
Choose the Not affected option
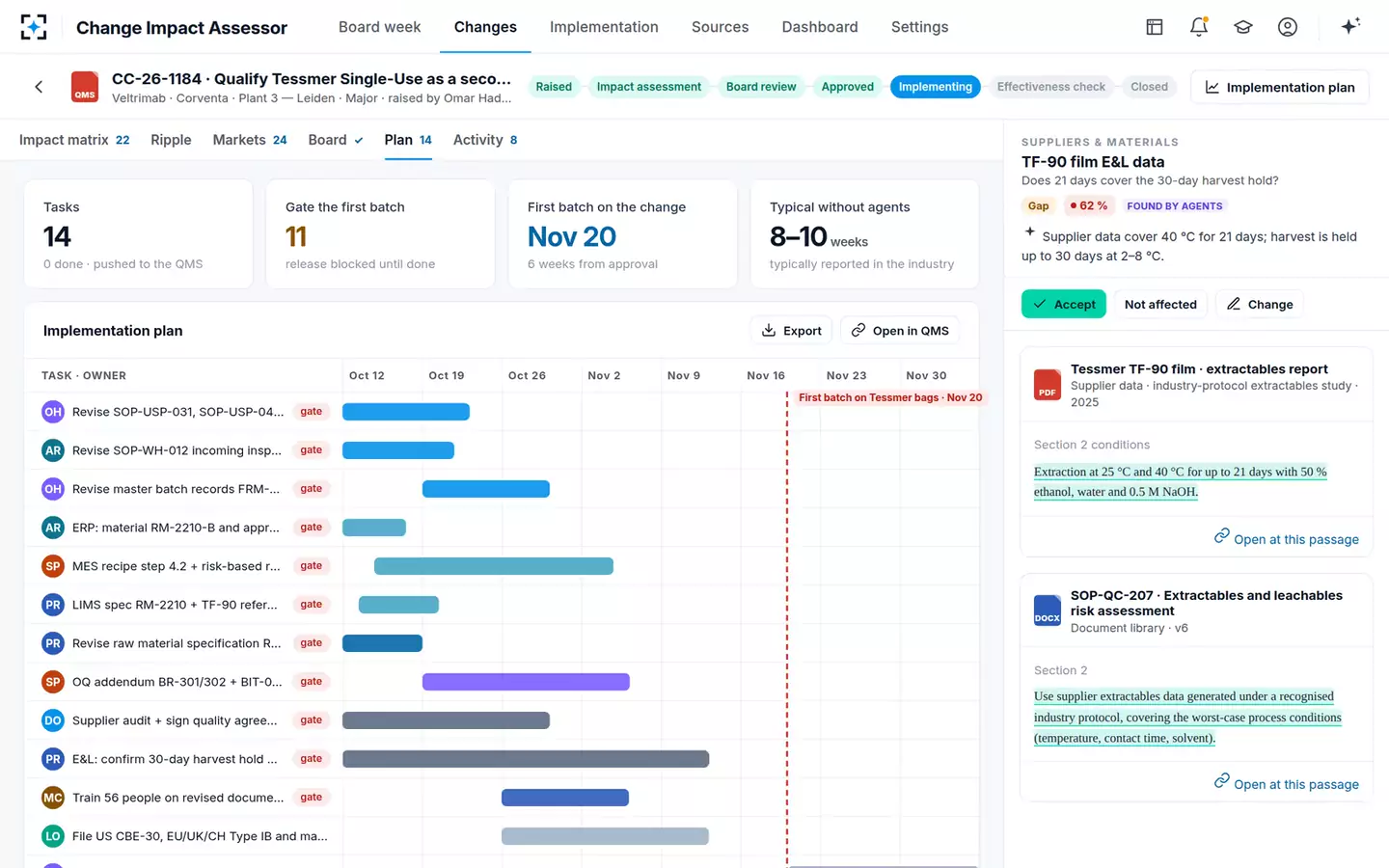click(1160, 304)
